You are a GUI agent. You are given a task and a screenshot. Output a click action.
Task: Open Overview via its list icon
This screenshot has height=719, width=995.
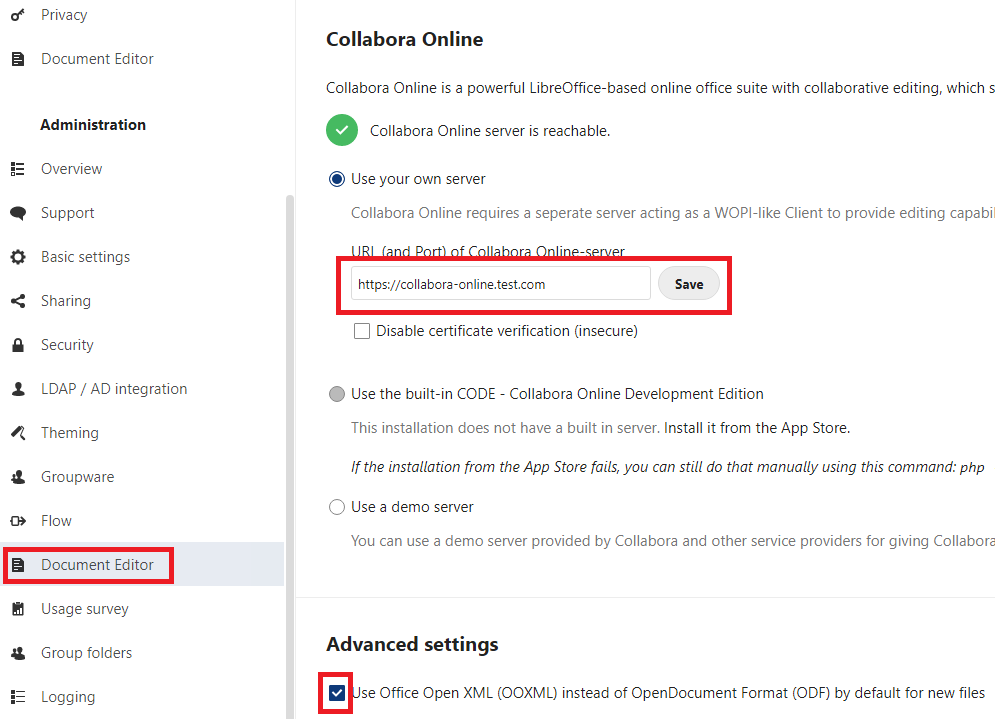[18, 169]
